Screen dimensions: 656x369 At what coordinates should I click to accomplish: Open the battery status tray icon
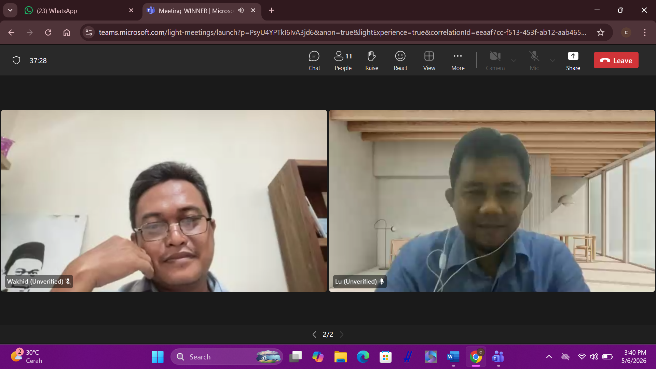pyautogui.click(x=607, y=357)
